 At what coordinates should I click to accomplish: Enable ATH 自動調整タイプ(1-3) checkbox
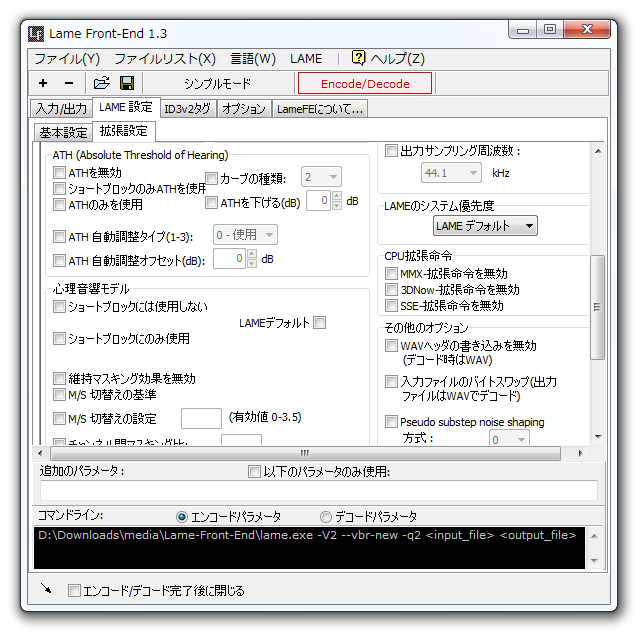(59, 236)
